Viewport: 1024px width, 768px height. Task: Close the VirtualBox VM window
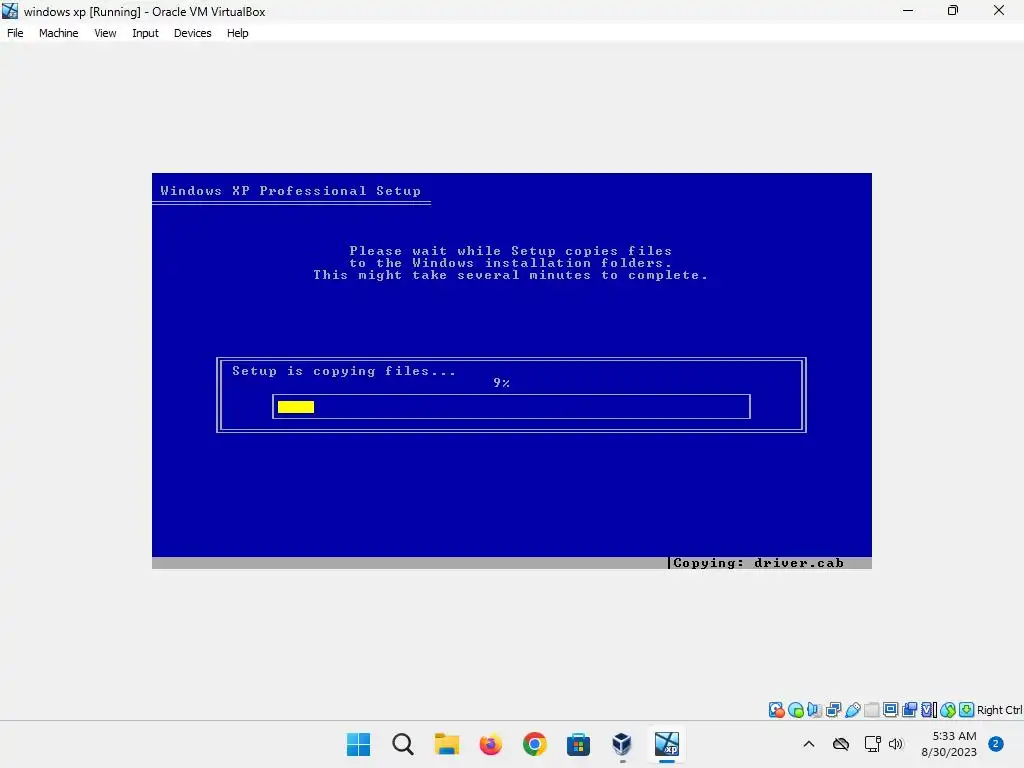pos(999,10)
